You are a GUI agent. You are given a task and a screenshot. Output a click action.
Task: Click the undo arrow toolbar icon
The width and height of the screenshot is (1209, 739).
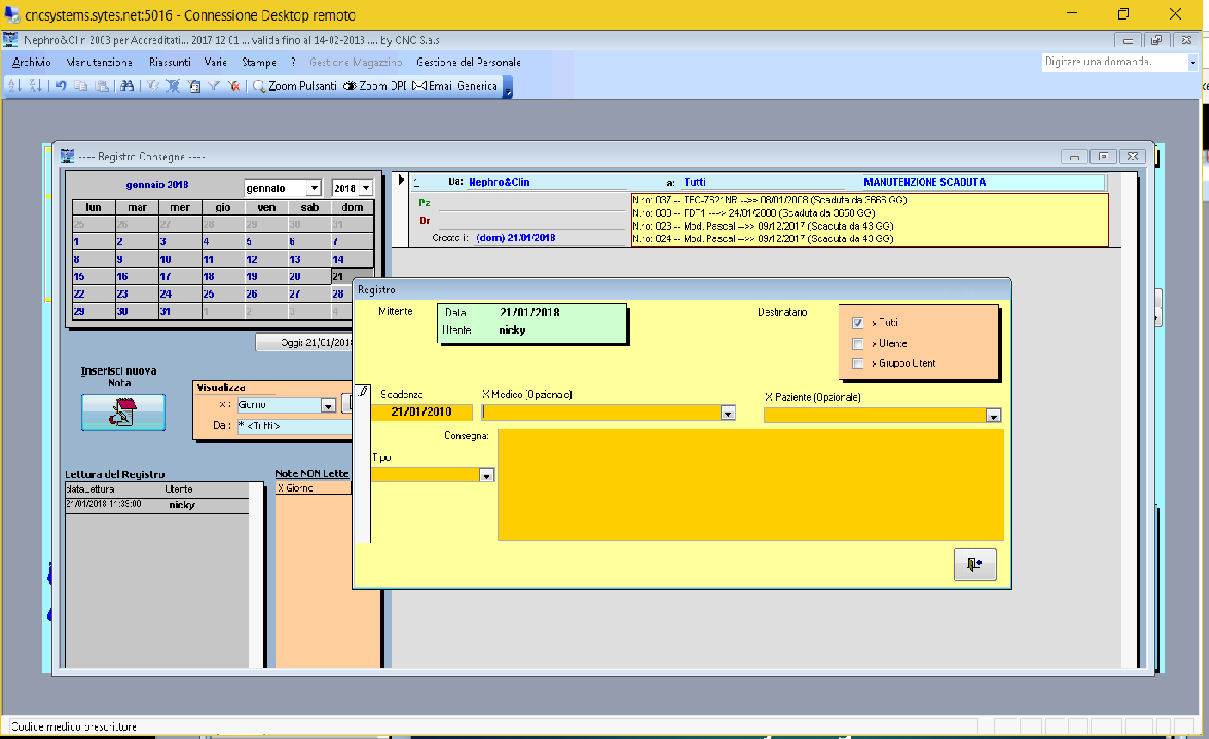pos(61,86)
